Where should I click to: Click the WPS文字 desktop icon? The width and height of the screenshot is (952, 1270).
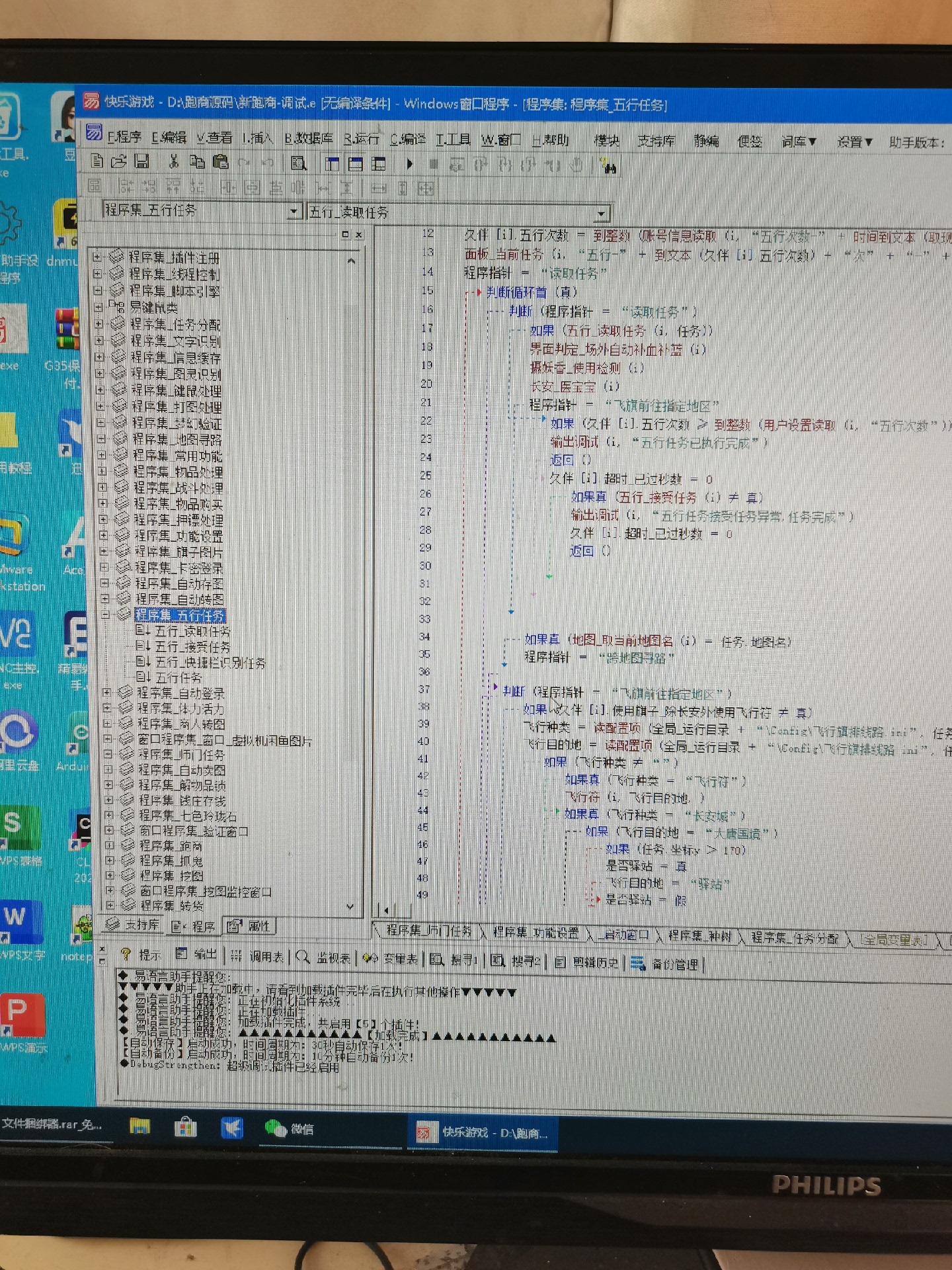(21, 929)
